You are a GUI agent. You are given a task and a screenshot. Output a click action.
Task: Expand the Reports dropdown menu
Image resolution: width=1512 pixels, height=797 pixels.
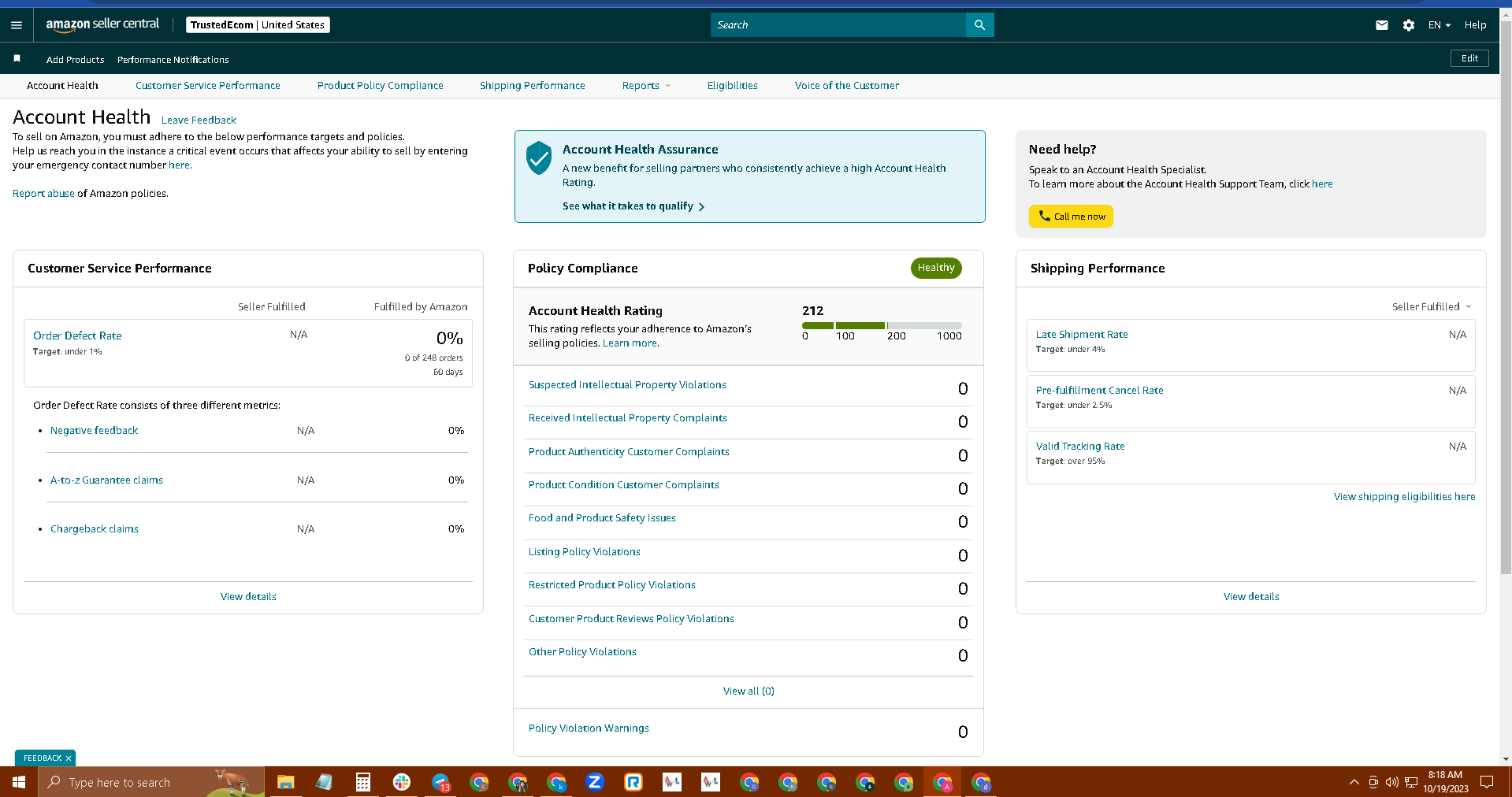click(x=646, y=86)
